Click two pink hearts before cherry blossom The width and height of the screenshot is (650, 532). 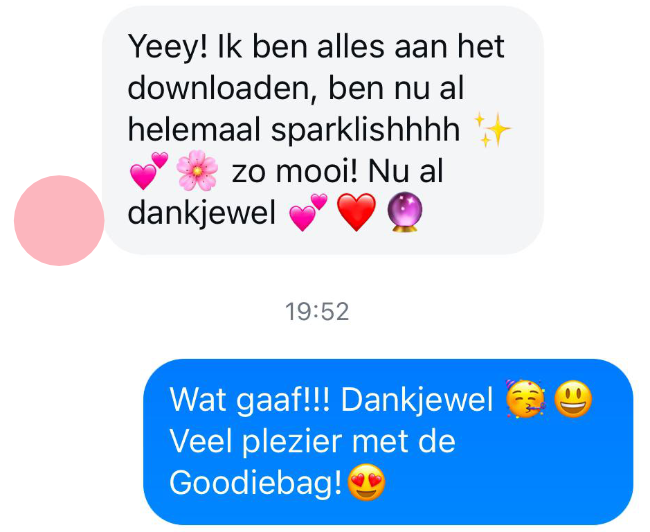click(149, 170)
